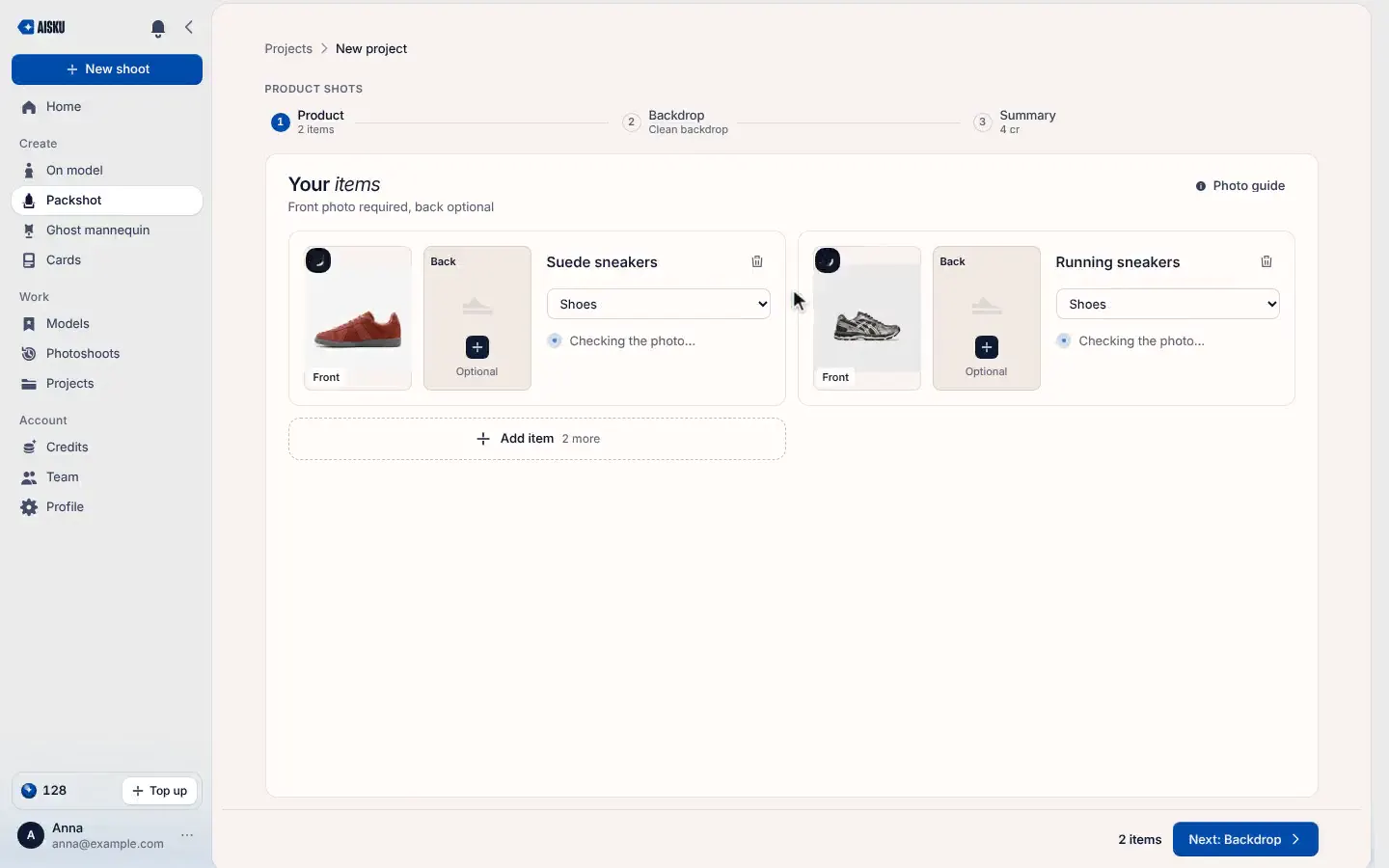Viewport: 1389px width, 868px height.
Task: Click the New project breadcrumb text
Action: [x=371, y=49]
